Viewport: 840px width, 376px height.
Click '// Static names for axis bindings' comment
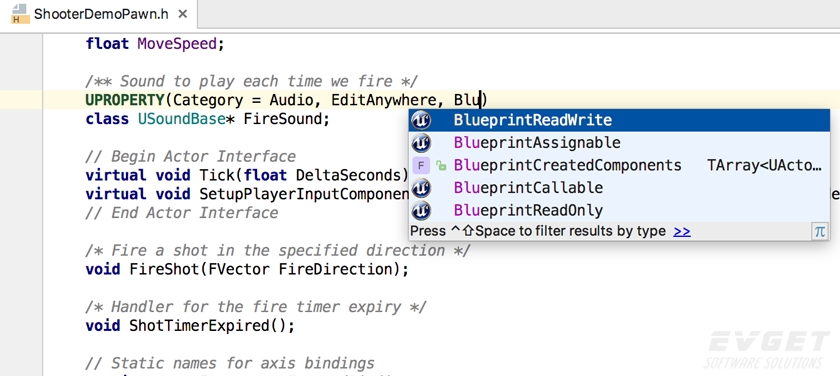pyautogui.click(x=230, y=364)
